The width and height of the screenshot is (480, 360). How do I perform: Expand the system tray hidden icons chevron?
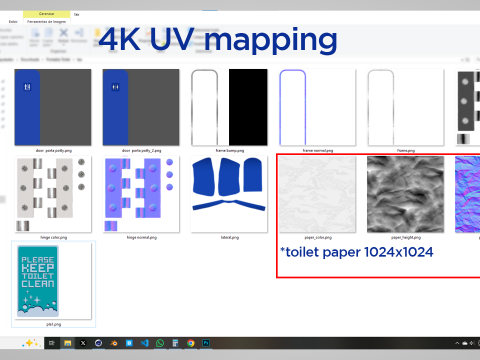(457, 343)
